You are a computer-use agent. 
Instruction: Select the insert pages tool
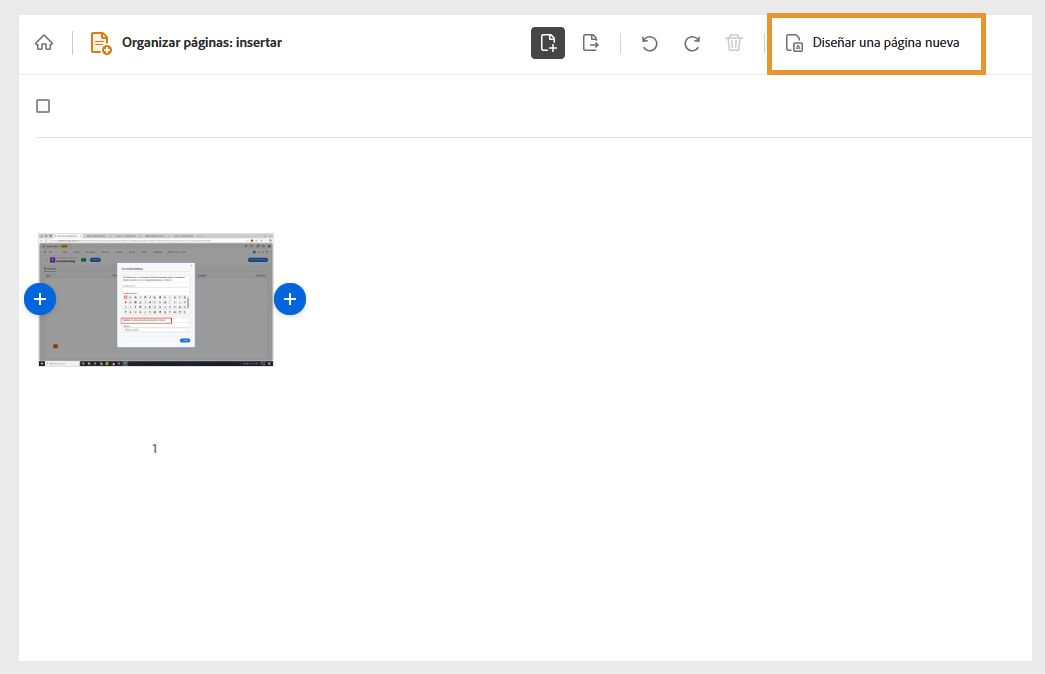click(547, 43)
